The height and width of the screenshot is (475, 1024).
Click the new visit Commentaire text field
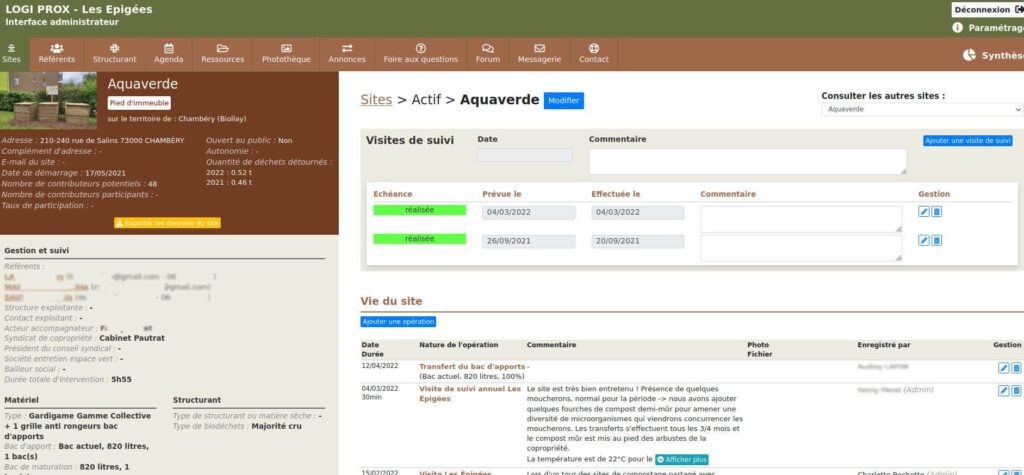pos(747,161)
